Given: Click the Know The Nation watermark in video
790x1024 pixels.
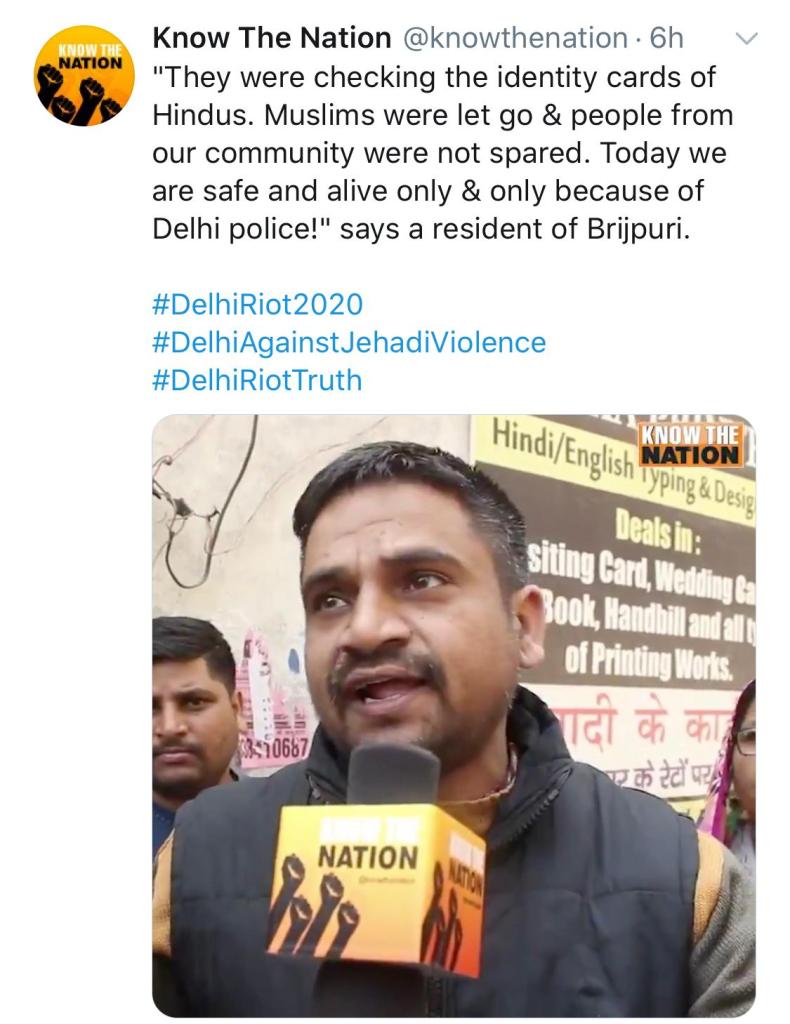Looking at the screenshot, I should click(691, 445).
